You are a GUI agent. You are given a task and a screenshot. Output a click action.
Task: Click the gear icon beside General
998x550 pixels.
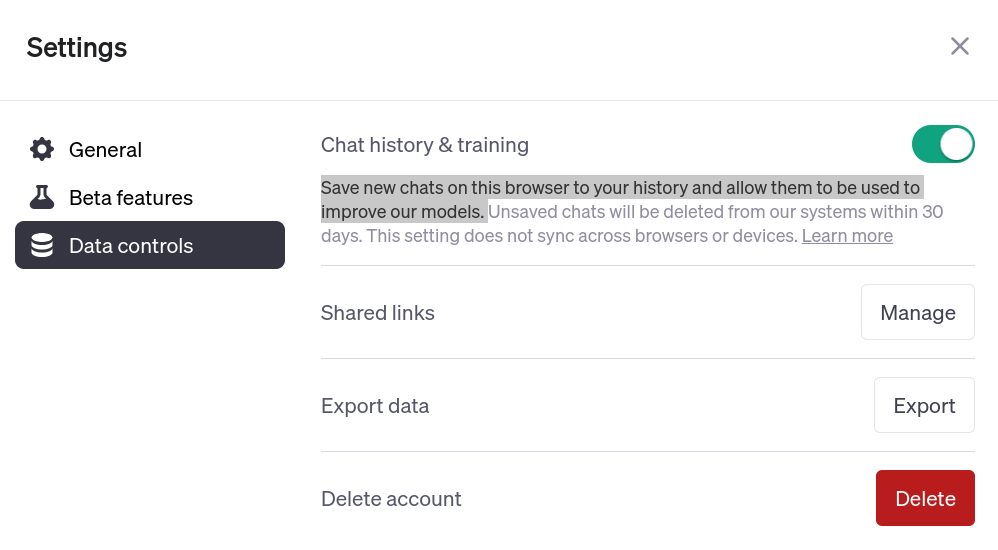[42, 150]
